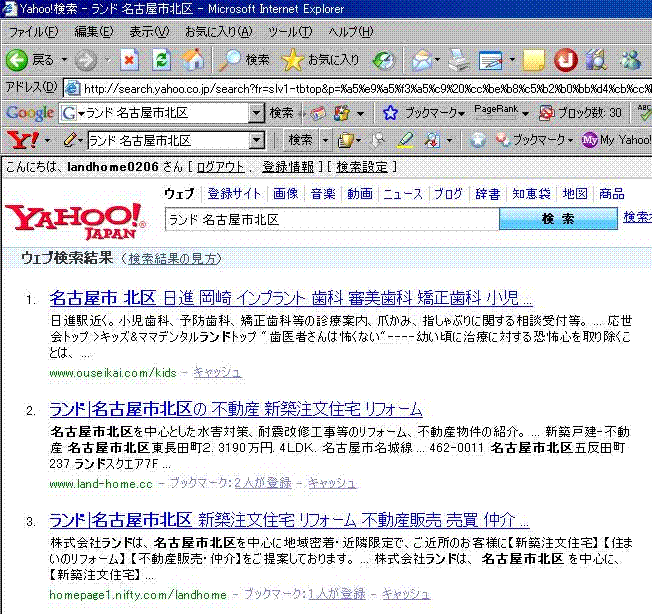Click the Mail envelope icon
The height and width of the screenshot is (614, 652).
[x=422, y=61]
